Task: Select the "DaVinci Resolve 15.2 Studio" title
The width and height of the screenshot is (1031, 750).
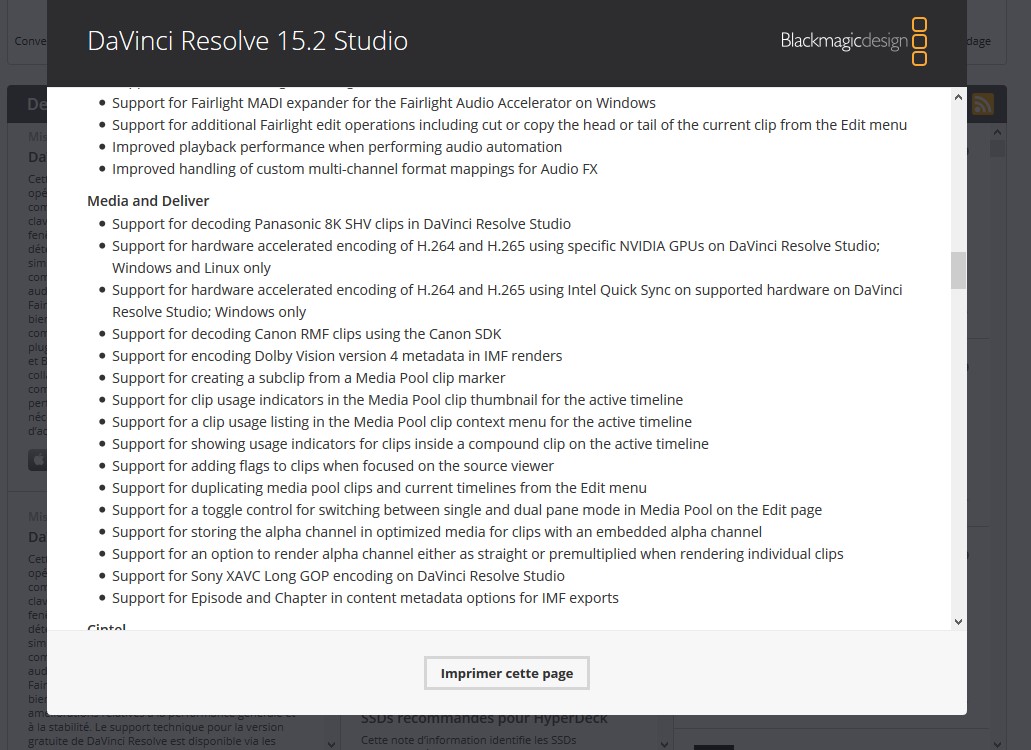Action: point(247,41)
